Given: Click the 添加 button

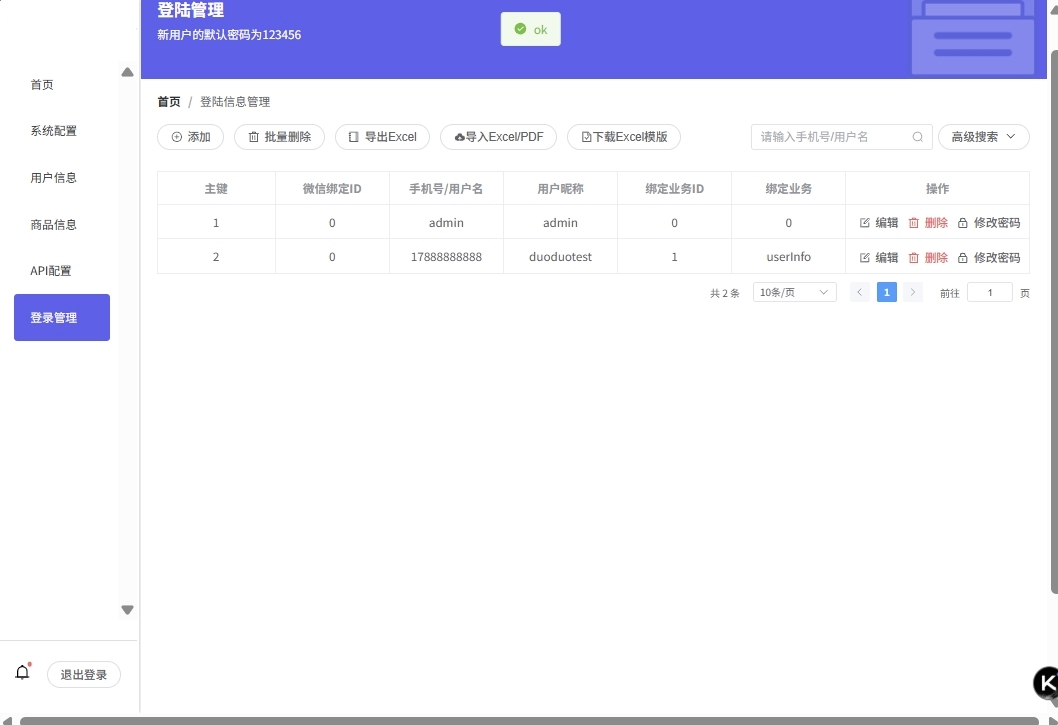Looking at the screenshot, I should pos(190,137).
